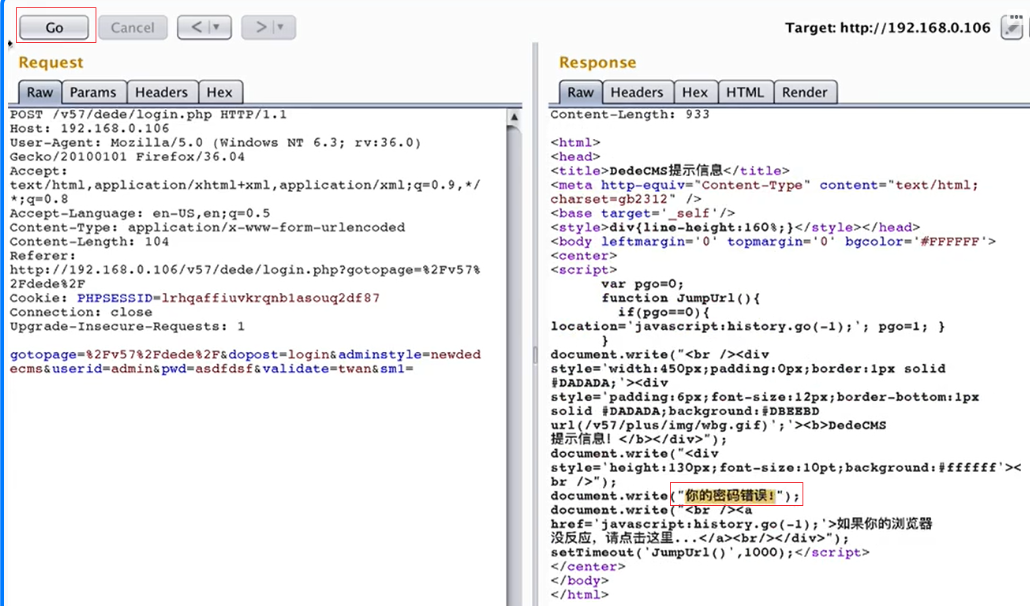This screenshot has width=1030, height=606.
Task: Click the pencil icon to edit target
Action: (1012, 28)
